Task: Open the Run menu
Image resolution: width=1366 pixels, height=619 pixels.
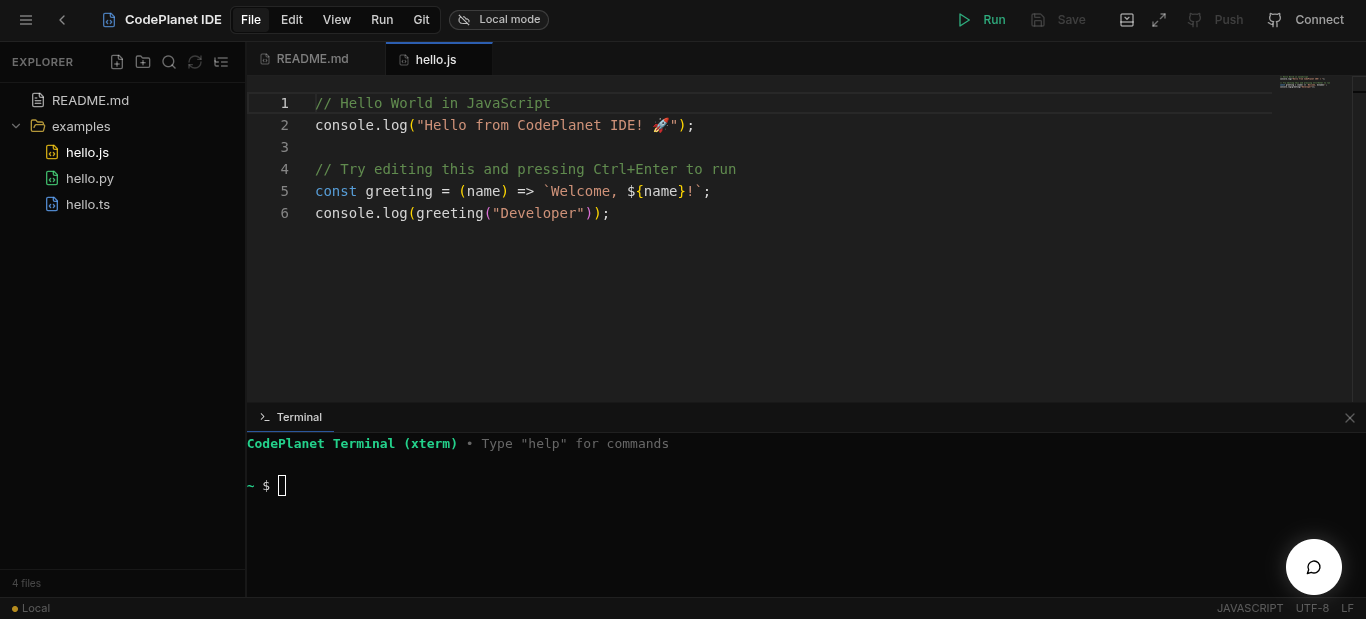Action: click(382, 20)
